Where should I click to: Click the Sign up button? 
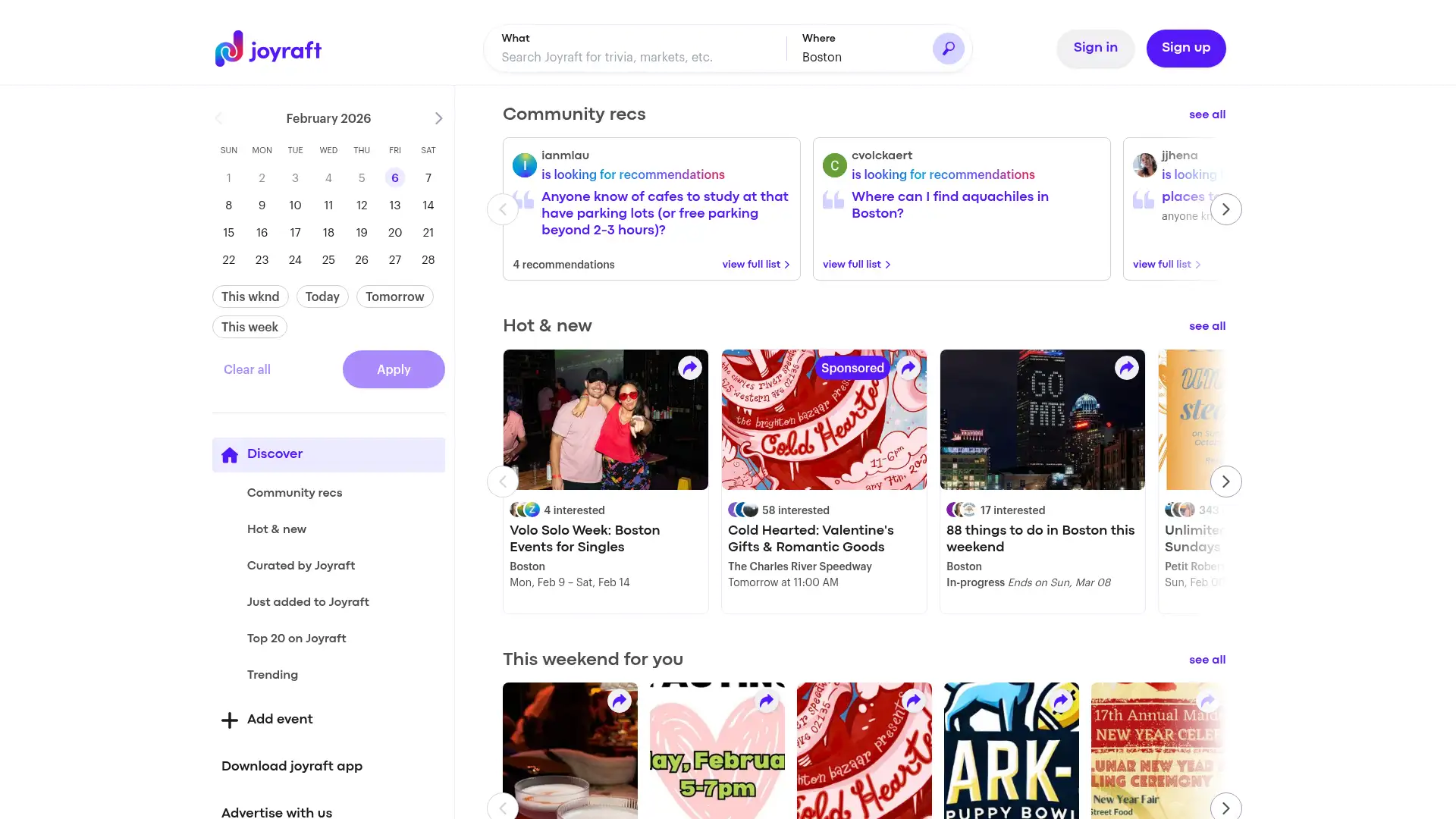pyautogui.click(x=1185, y=48)
